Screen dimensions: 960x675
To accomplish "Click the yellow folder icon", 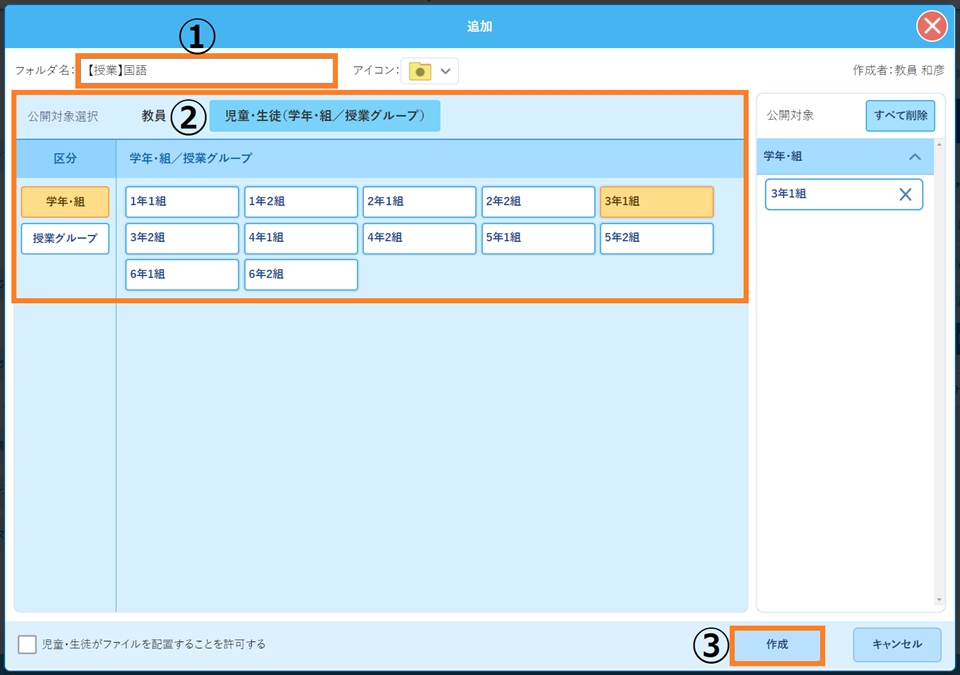I will coord(420,71).
